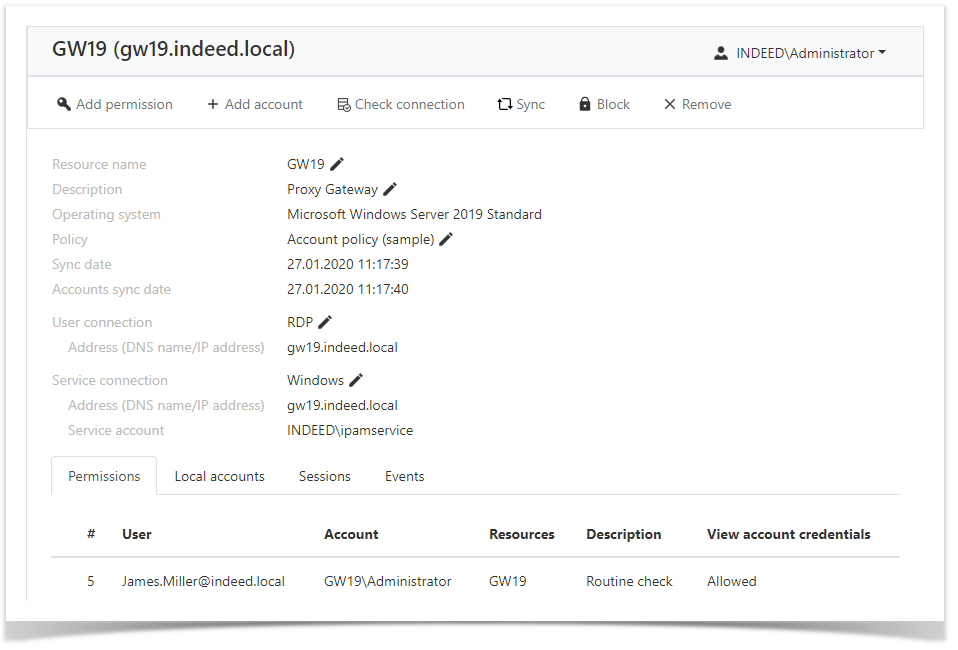Viewport: 958px width, 650px height.
Task: Click the User column header
Action: [x=137, y=534]
